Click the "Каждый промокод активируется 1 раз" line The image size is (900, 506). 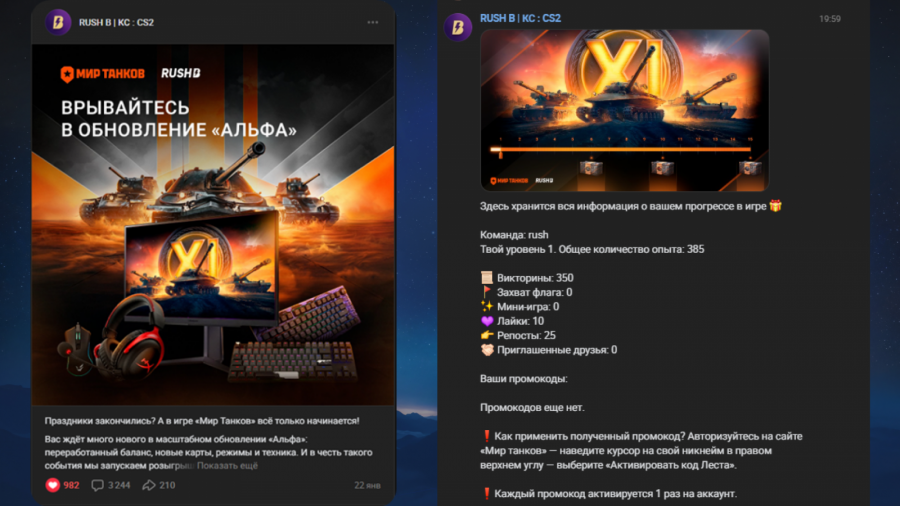coord(609,493)
